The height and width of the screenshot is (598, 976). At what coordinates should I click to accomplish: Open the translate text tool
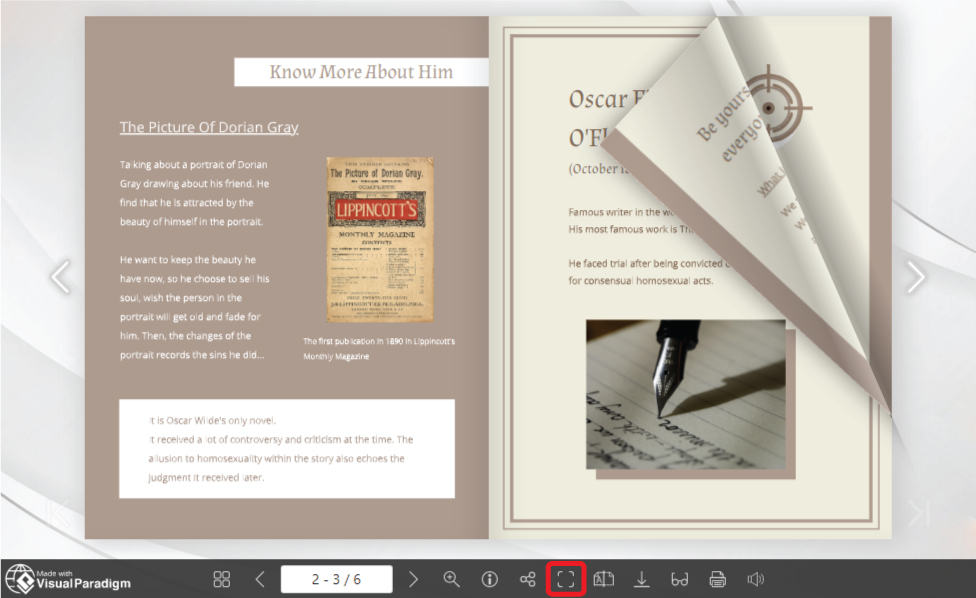(x=603, y=579)
